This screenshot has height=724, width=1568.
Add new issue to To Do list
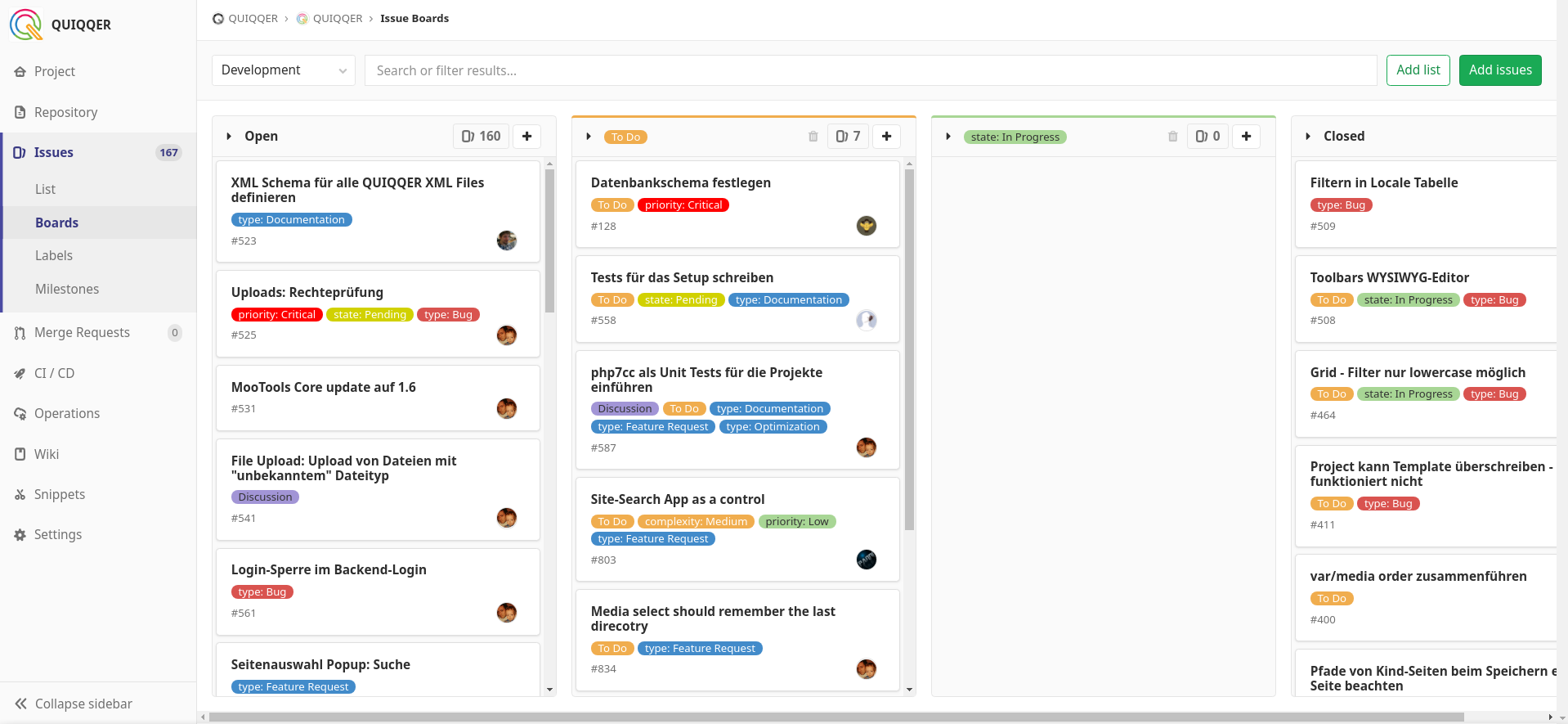pyautogui.click(x=887, y=137)
